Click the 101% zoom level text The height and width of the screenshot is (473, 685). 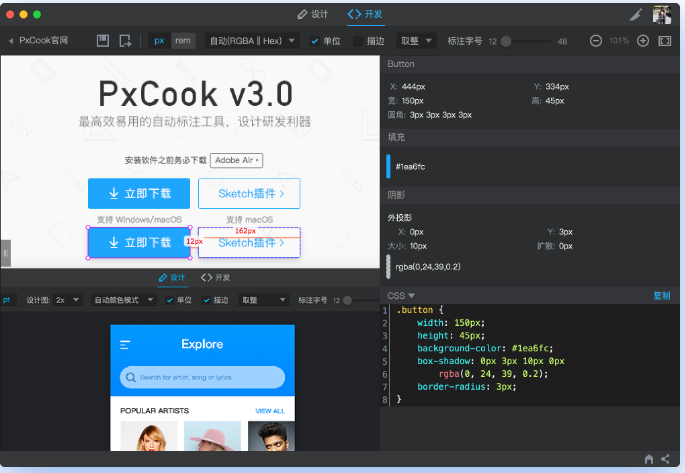pos(619,41)
